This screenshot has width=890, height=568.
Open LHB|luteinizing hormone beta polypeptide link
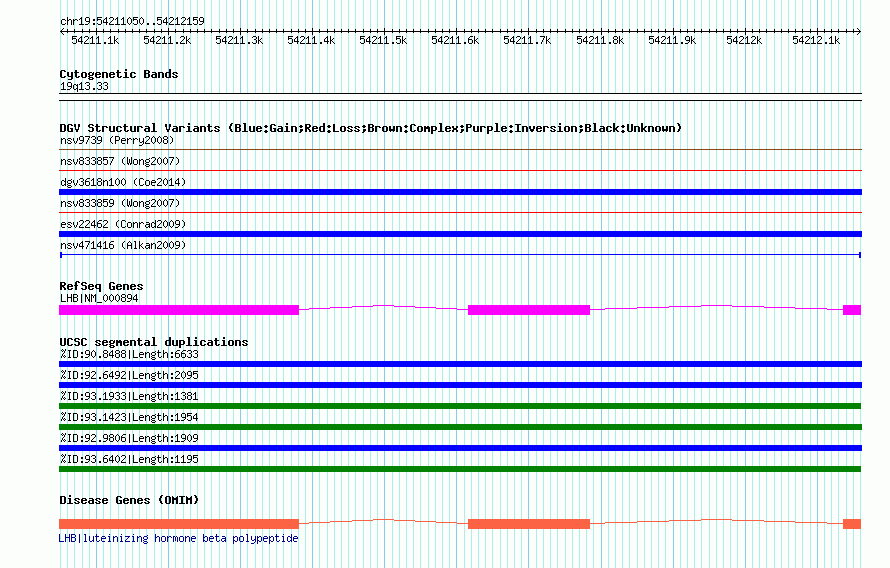click(178, 538)
